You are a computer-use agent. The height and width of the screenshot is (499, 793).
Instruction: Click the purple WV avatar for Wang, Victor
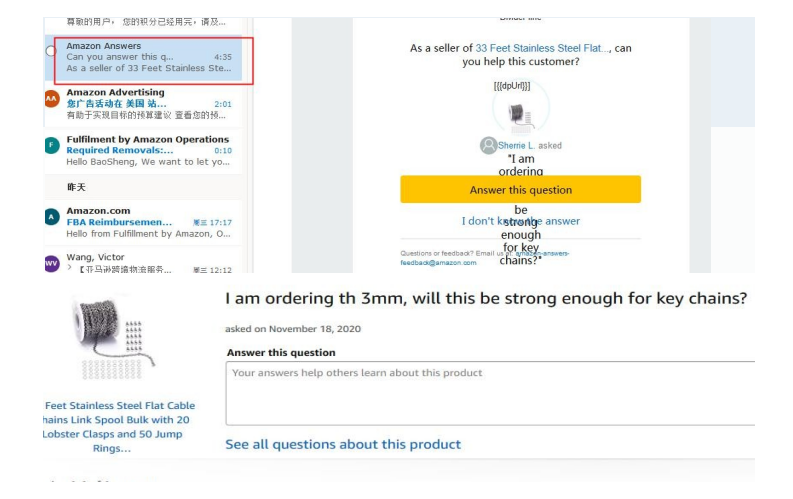52,263
